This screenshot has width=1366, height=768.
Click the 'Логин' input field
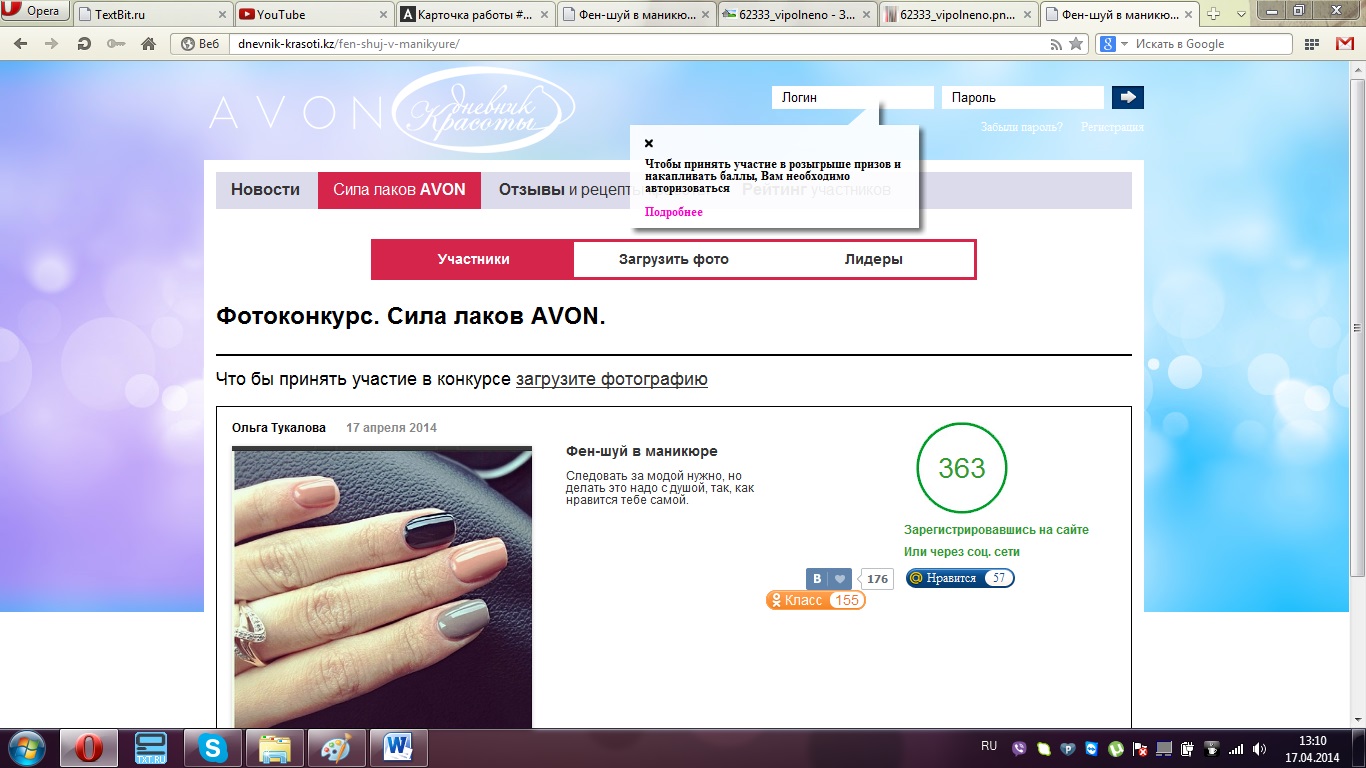pyautogui.click(x=852, y=97)
